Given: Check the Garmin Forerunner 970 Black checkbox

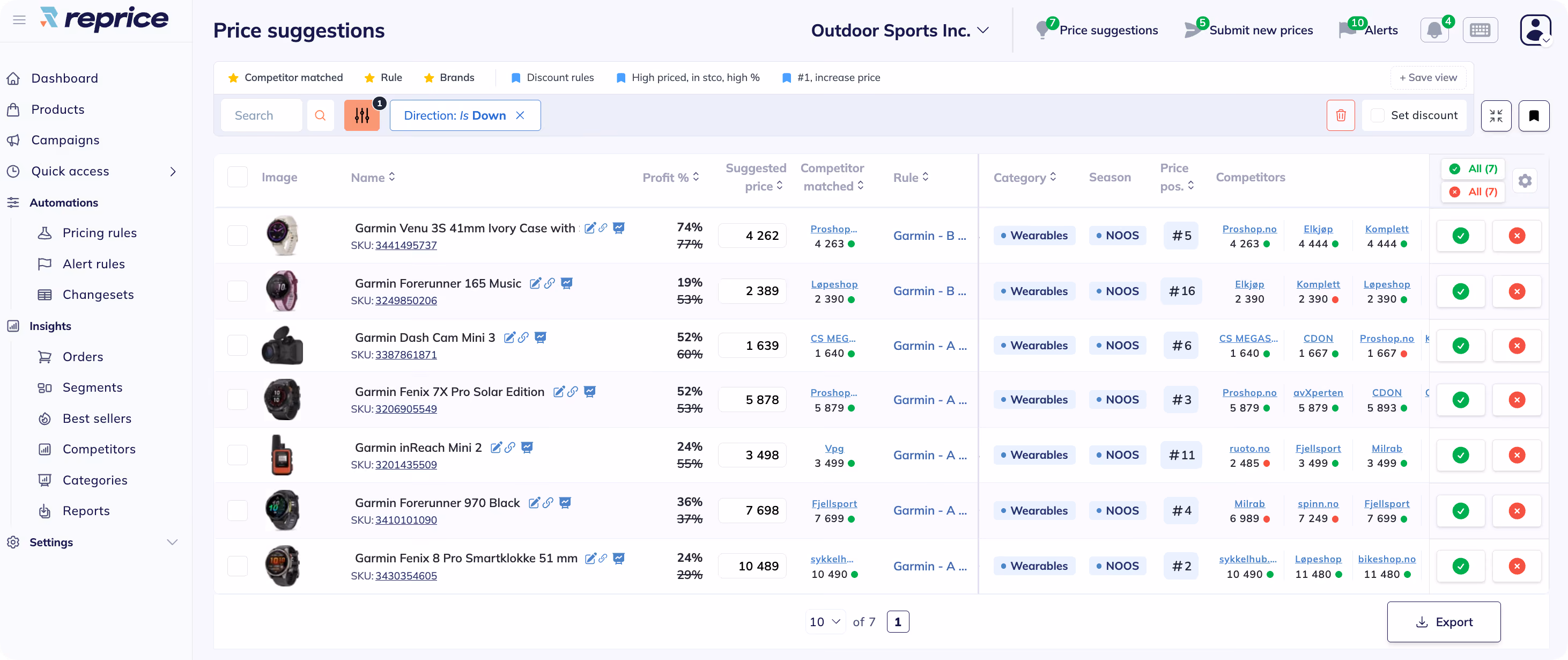Looking at the screenshot, I should (x=238, y=511).
